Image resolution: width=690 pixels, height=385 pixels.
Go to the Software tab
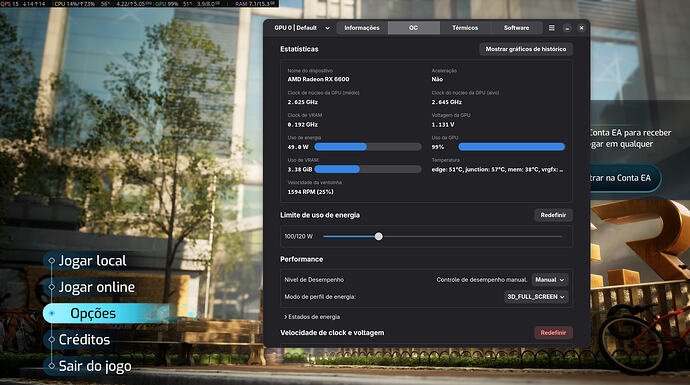(x=516, y=28)
